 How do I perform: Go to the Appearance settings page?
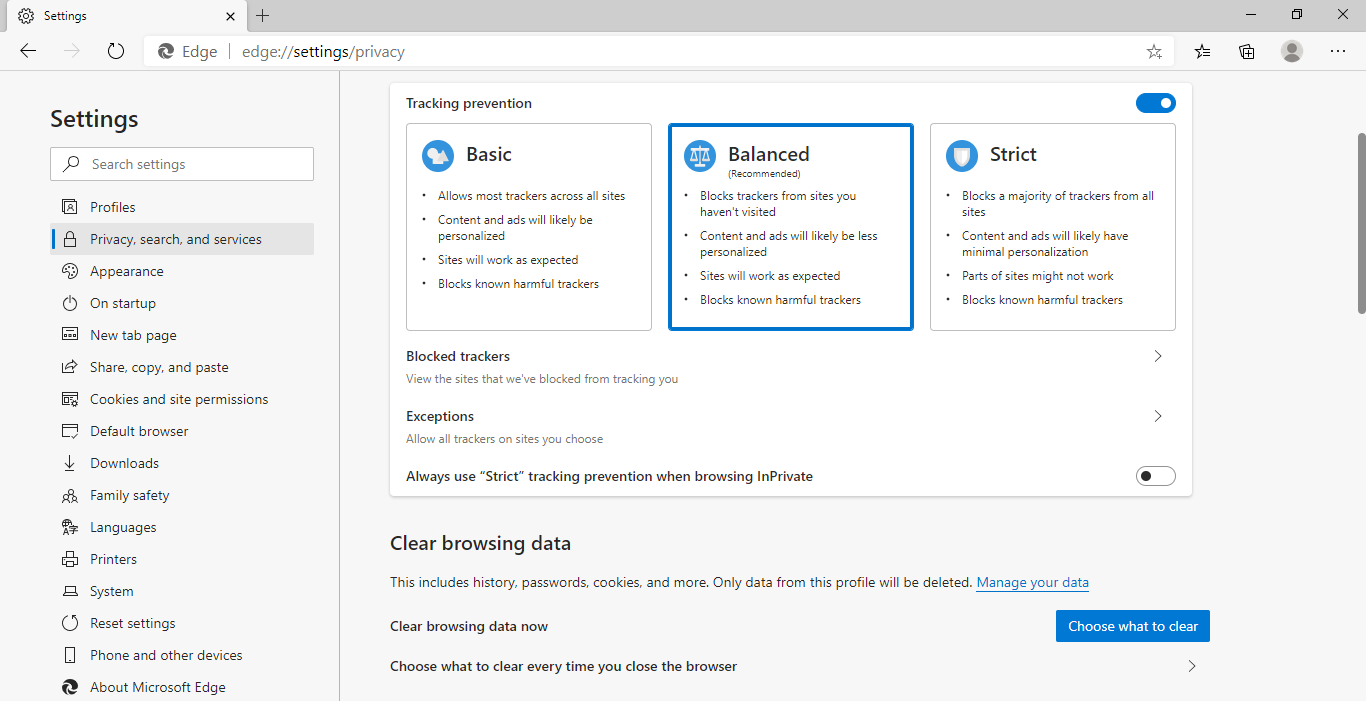pyautogui.click(x=126, y=271)
